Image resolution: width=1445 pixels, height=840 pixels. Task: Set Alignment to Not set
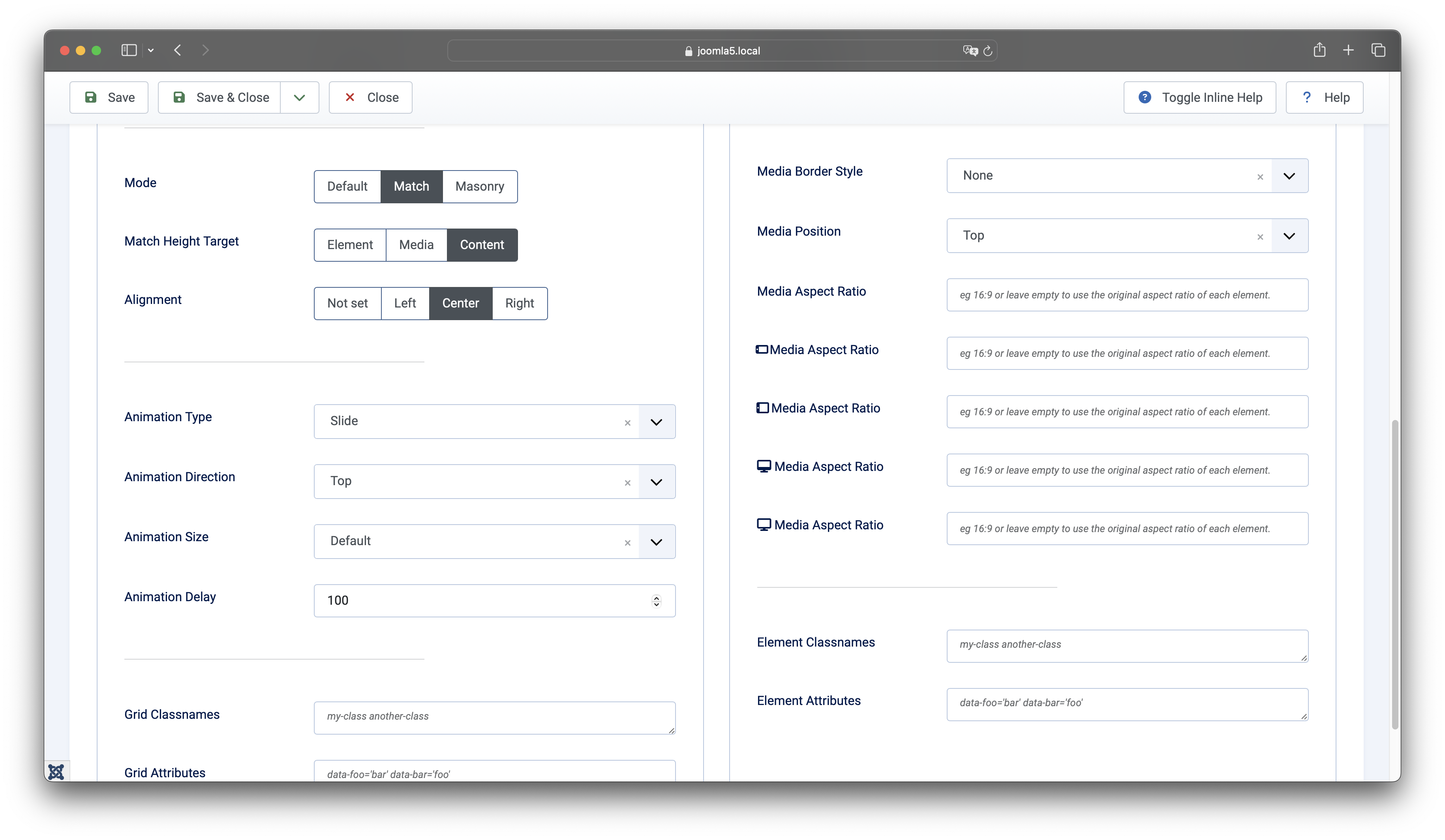347,303
